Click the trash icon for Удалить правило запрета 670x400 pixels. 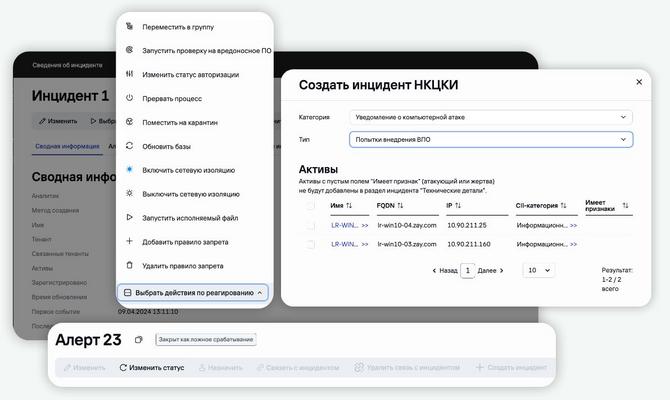tap(129, 265)
